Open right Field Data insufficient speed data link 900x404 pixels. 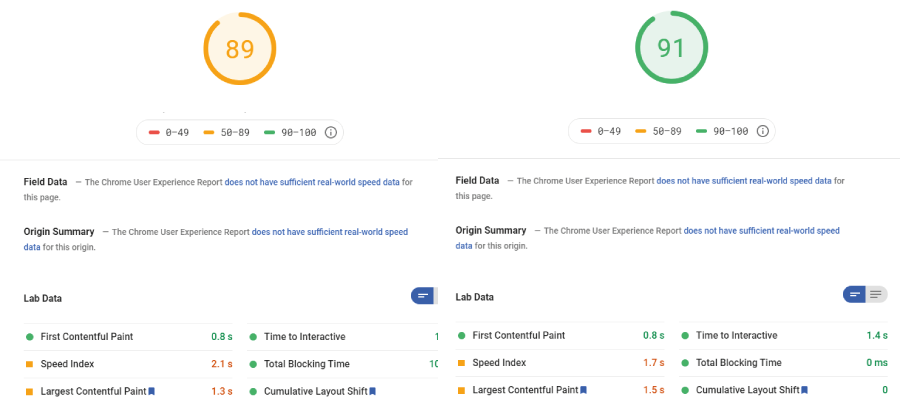(744, 181)
